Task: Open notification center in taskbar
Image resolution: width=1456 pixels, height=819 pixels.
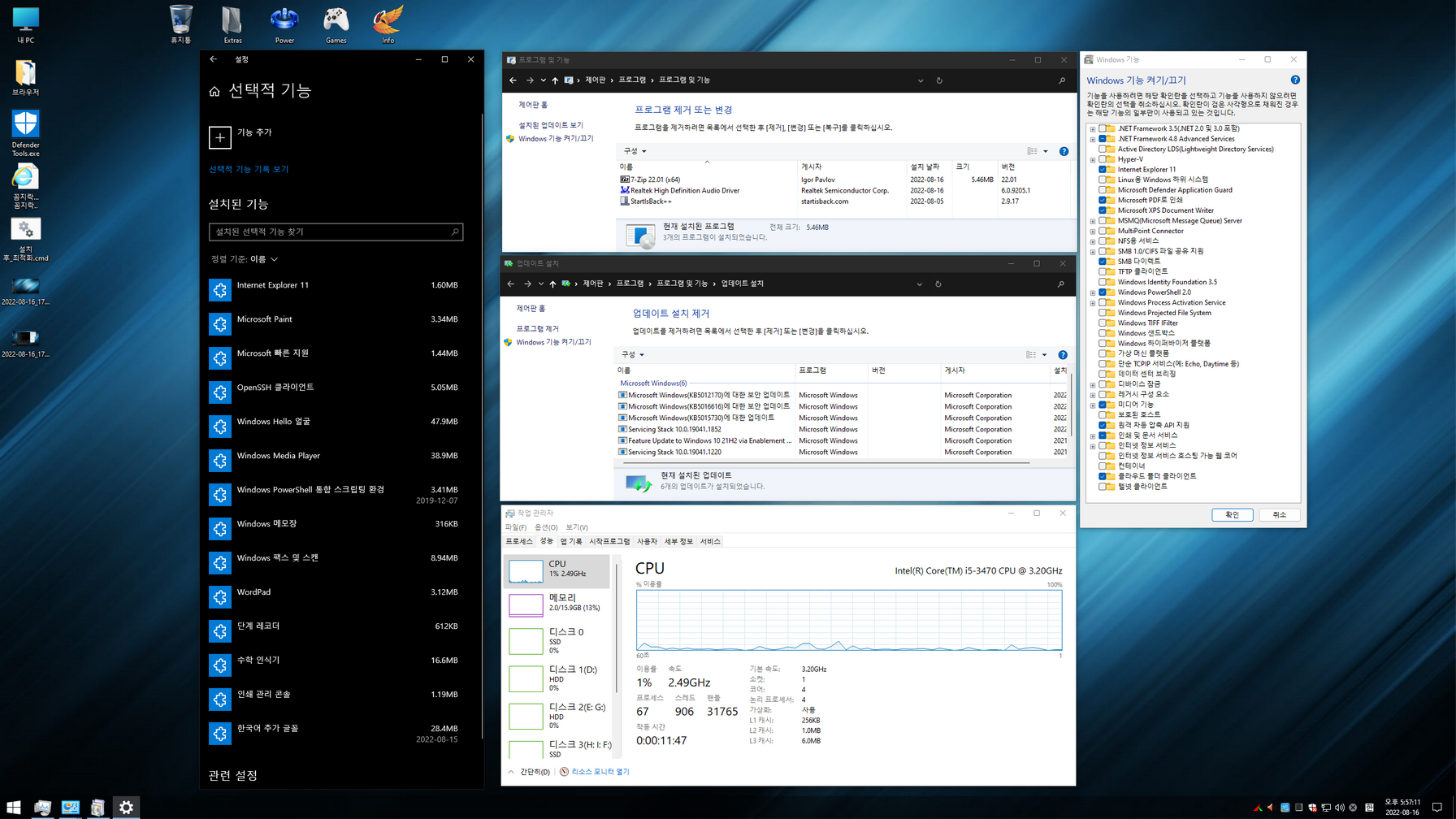Action: coord(1437,808)
